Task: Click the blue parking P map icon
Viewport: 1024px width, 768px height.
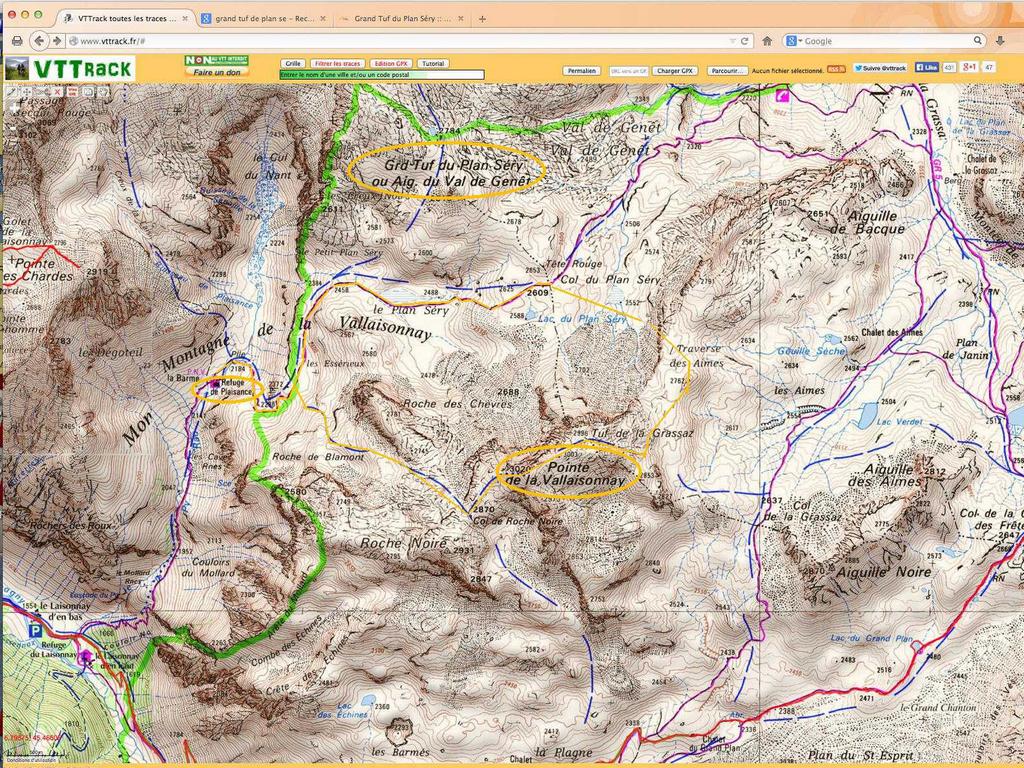Action: tap(36, 632)
